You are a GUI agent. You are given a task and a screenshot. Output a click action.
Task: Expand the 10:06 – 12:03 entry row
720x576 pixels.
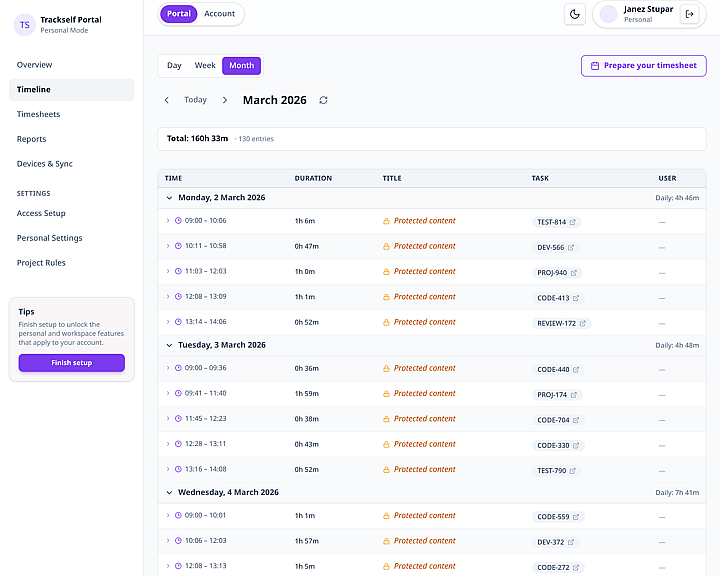click(x=168, y=541)
